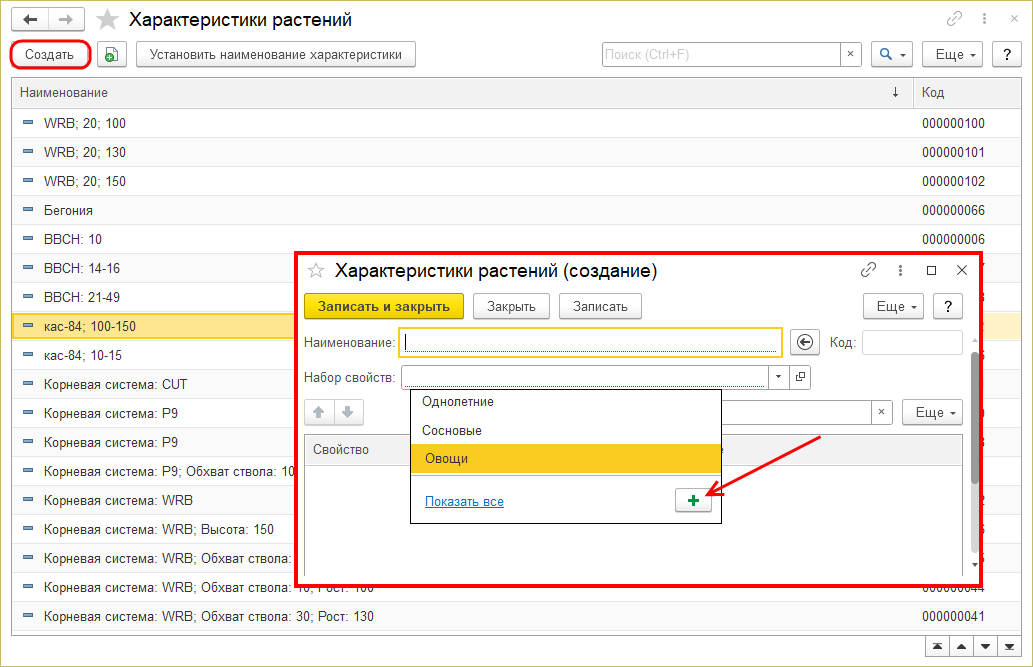Image resolution: width=1033 pixels, height=667 pixels.
Task: Focus the Наименование input field
Action: coord(590,342)
